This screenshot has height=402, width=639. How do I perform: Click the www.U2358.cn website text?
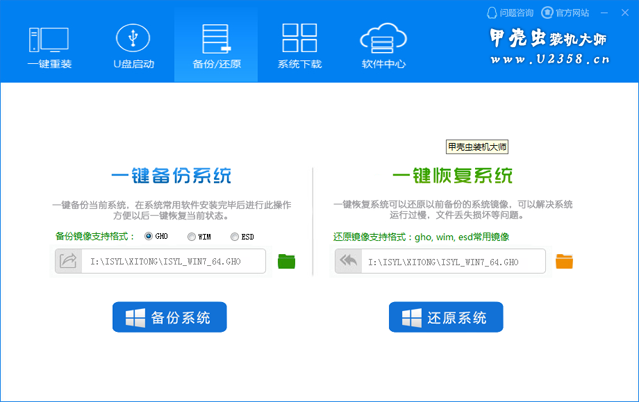click(550, 60)
